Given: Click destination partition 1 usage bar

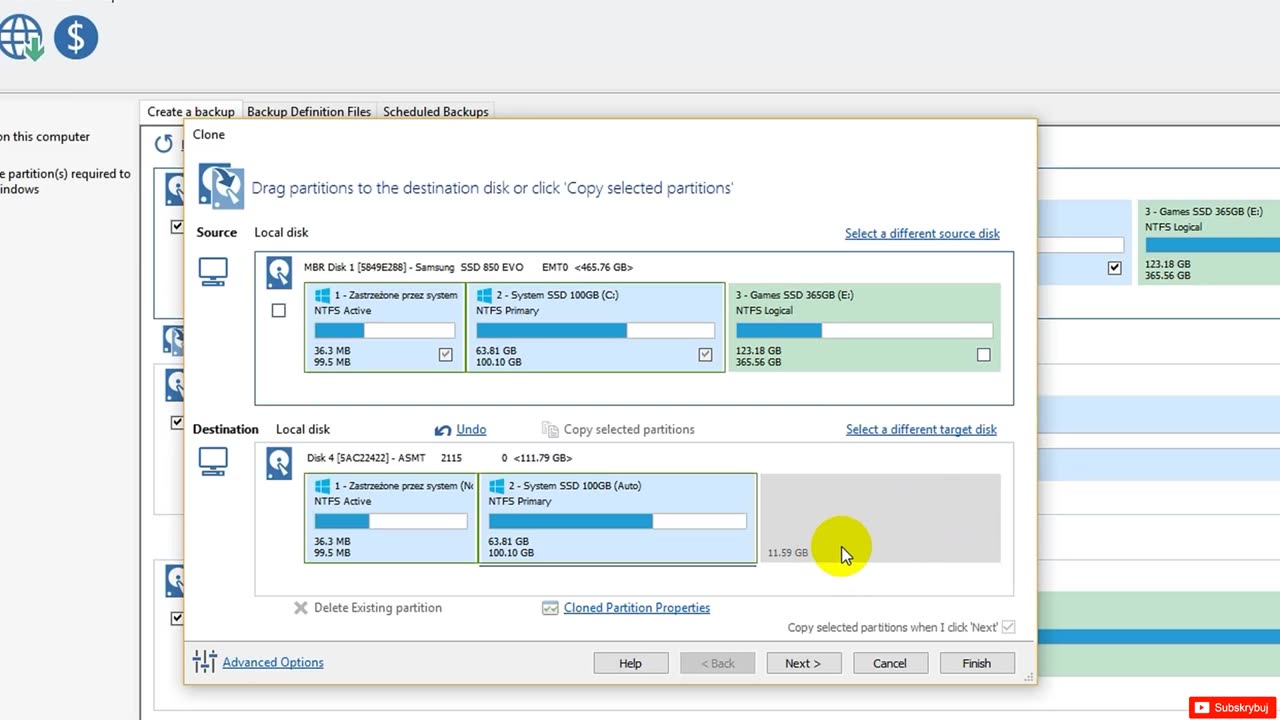Looking at the screenshot, I should point(391,521).
